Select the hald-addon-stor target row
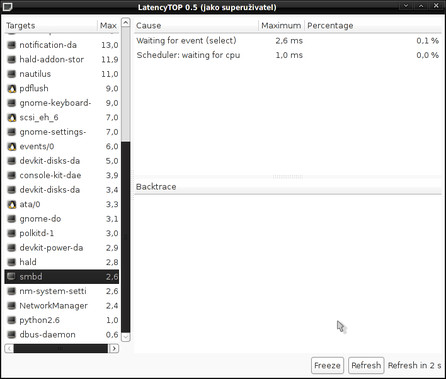 click(x=62, y=60)
